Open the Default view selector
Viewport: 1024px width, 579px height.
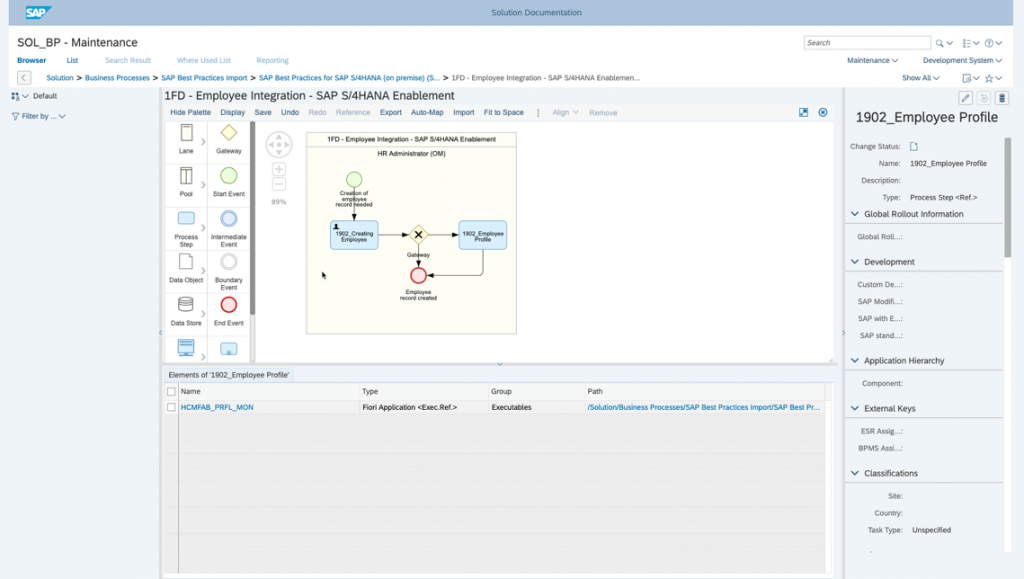pyautogui.click(x=34, y=96)
